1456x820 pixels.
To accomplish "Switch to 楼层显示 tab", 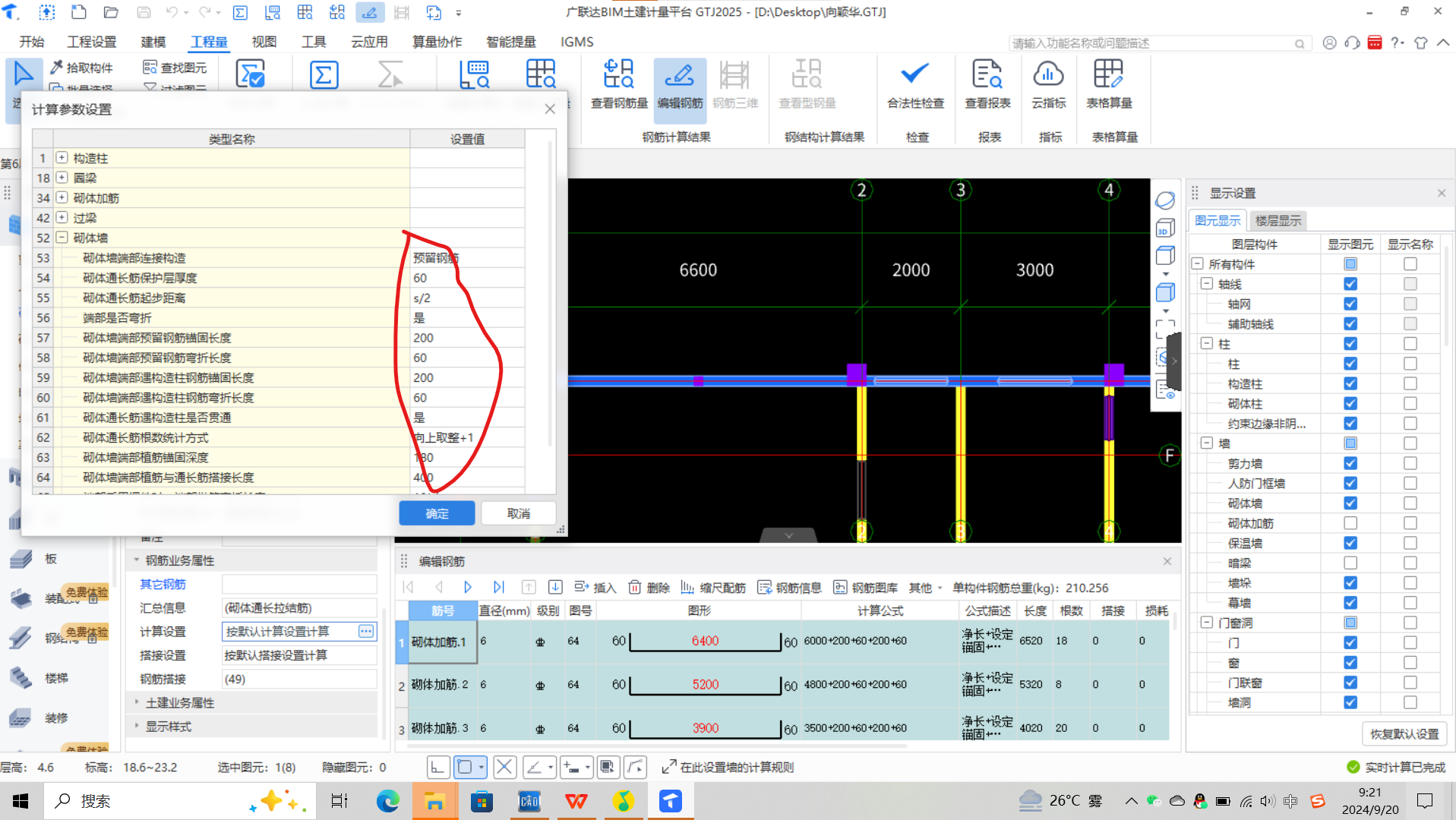I will [1278, 220].
